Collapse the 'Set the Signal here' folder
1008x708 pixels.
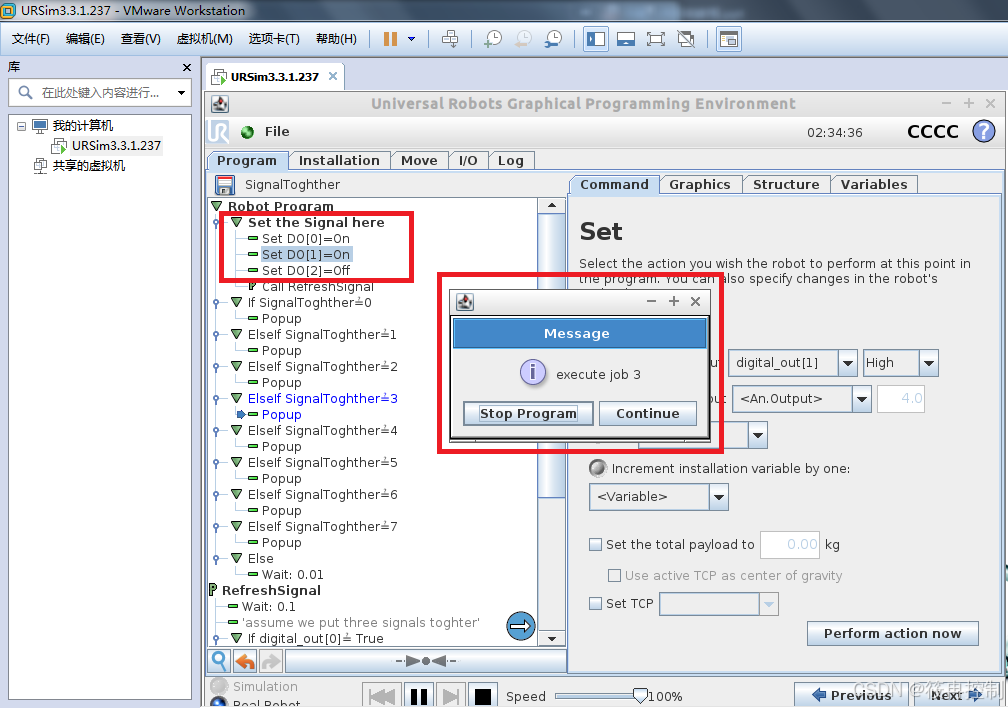(237, 222)
